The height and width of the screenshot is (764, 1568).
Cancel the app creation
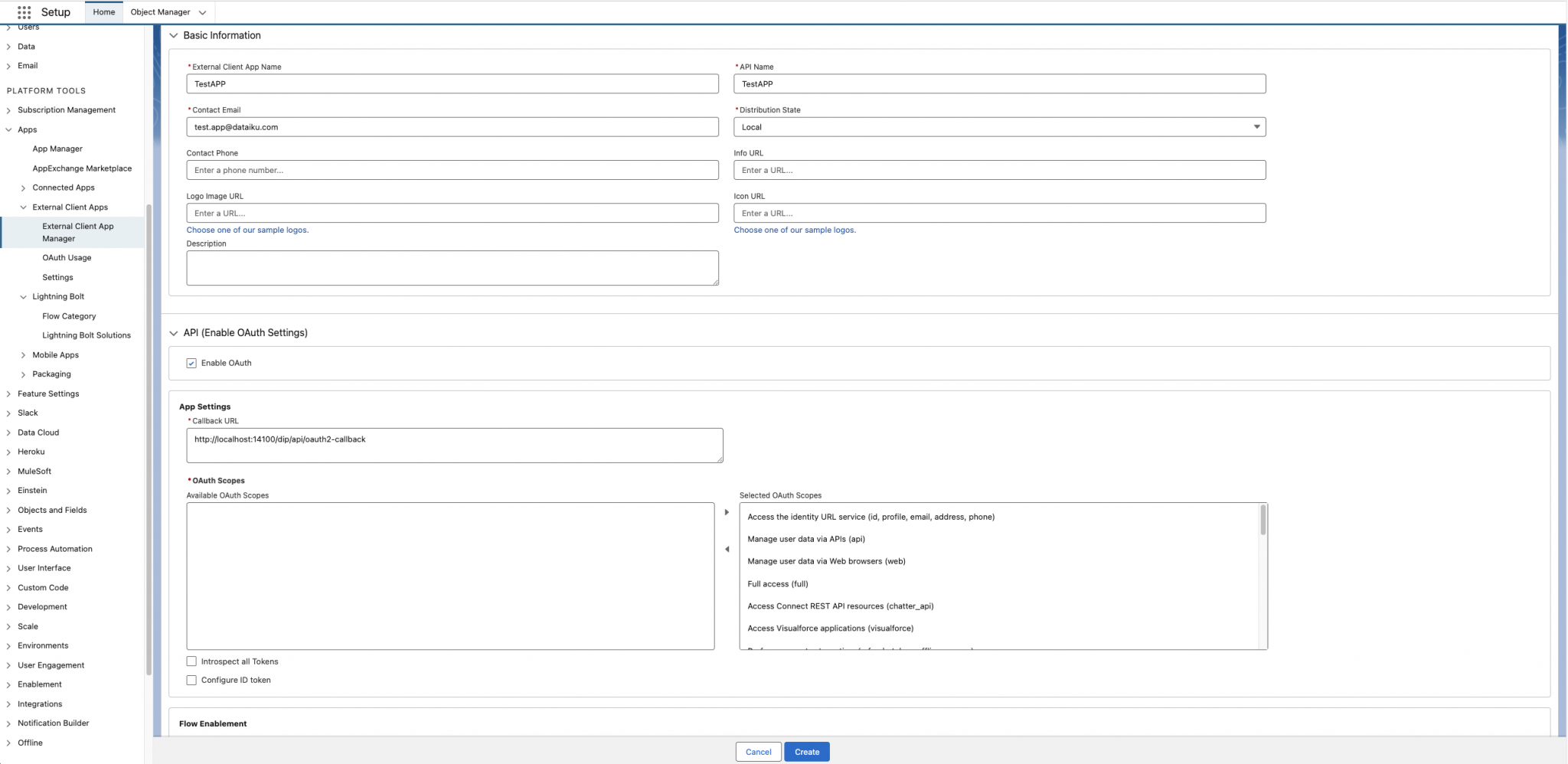(x=758, y=751)
